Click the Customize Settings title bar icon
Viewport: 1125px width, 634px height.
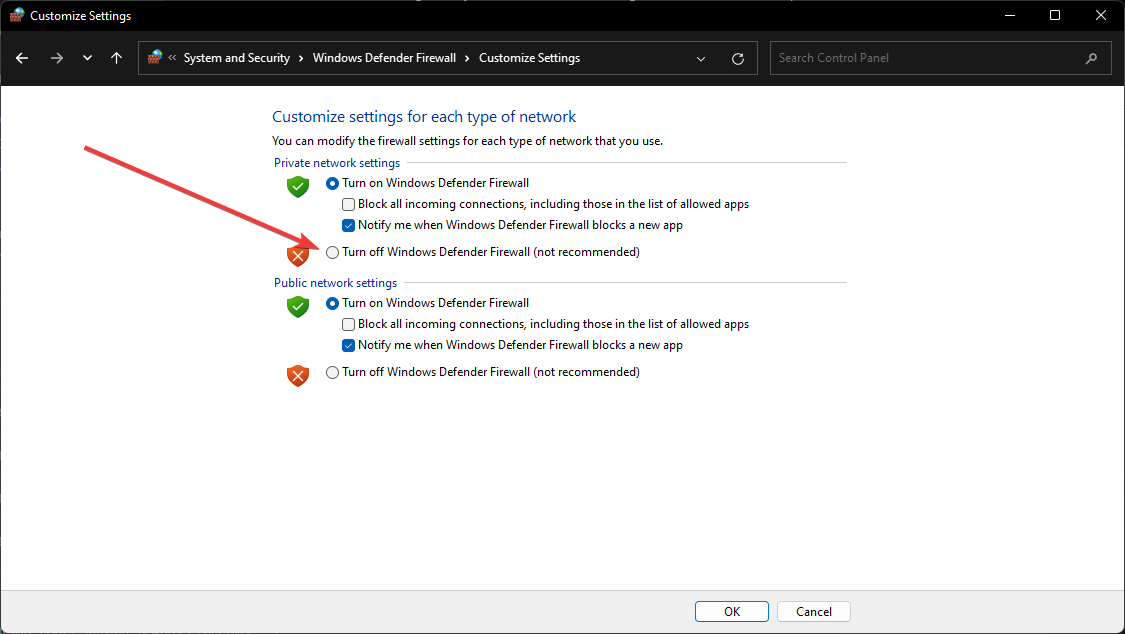(17, 15)
